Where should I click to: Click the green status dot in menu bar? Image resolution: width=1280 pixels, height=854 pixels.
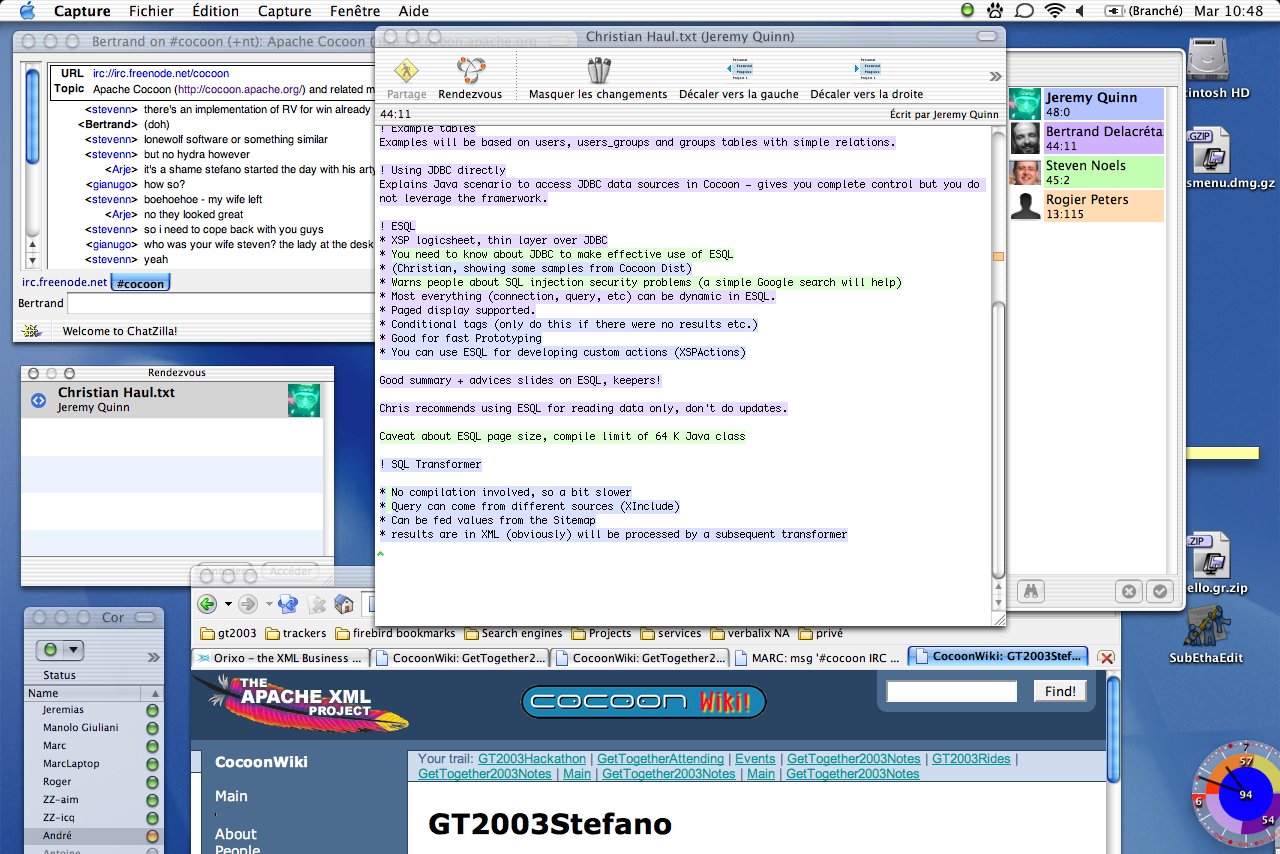pyautogui.click(x=967, y=11)
